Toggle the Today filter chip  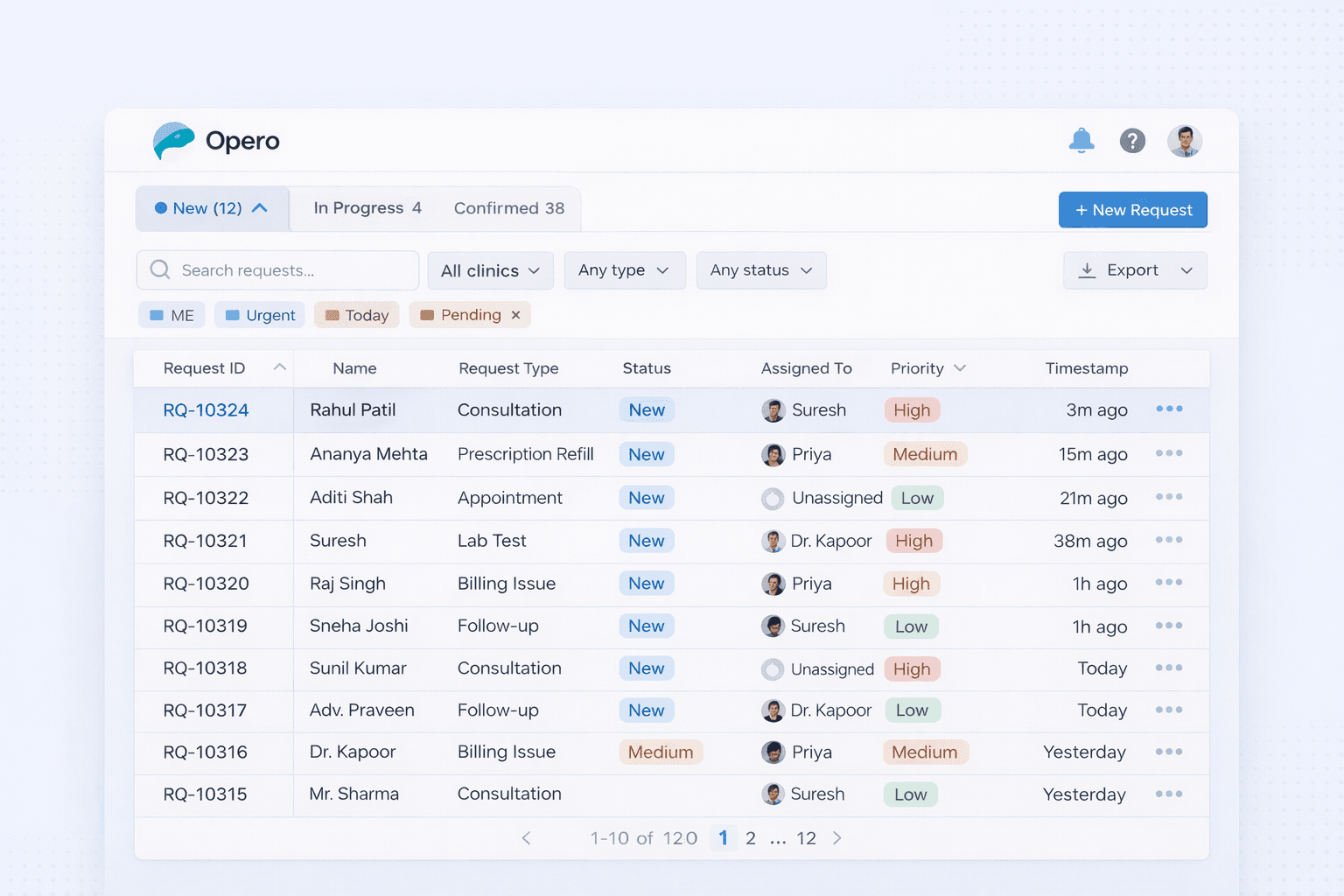click(356, 314)
